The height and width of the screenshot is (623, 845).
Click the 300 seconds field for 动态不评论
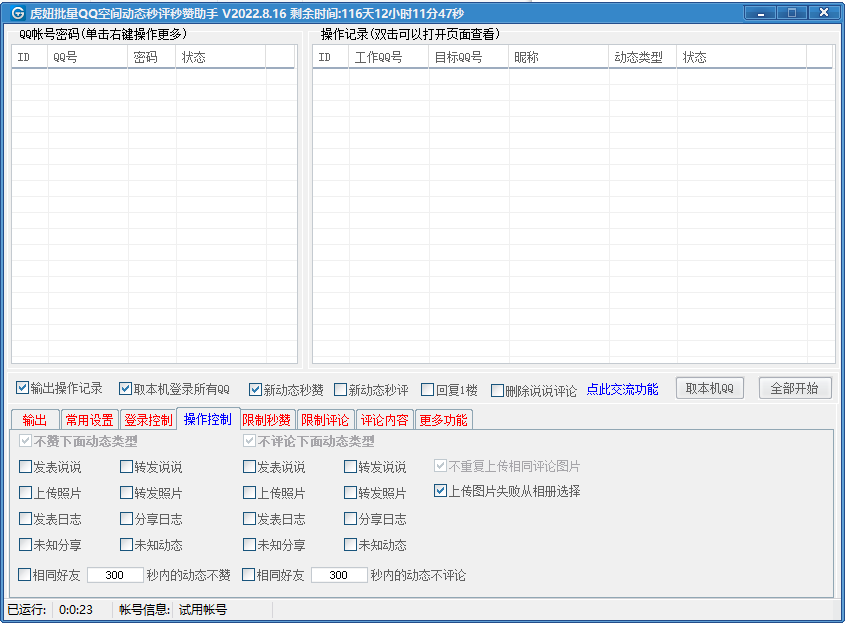pos(340,575)
